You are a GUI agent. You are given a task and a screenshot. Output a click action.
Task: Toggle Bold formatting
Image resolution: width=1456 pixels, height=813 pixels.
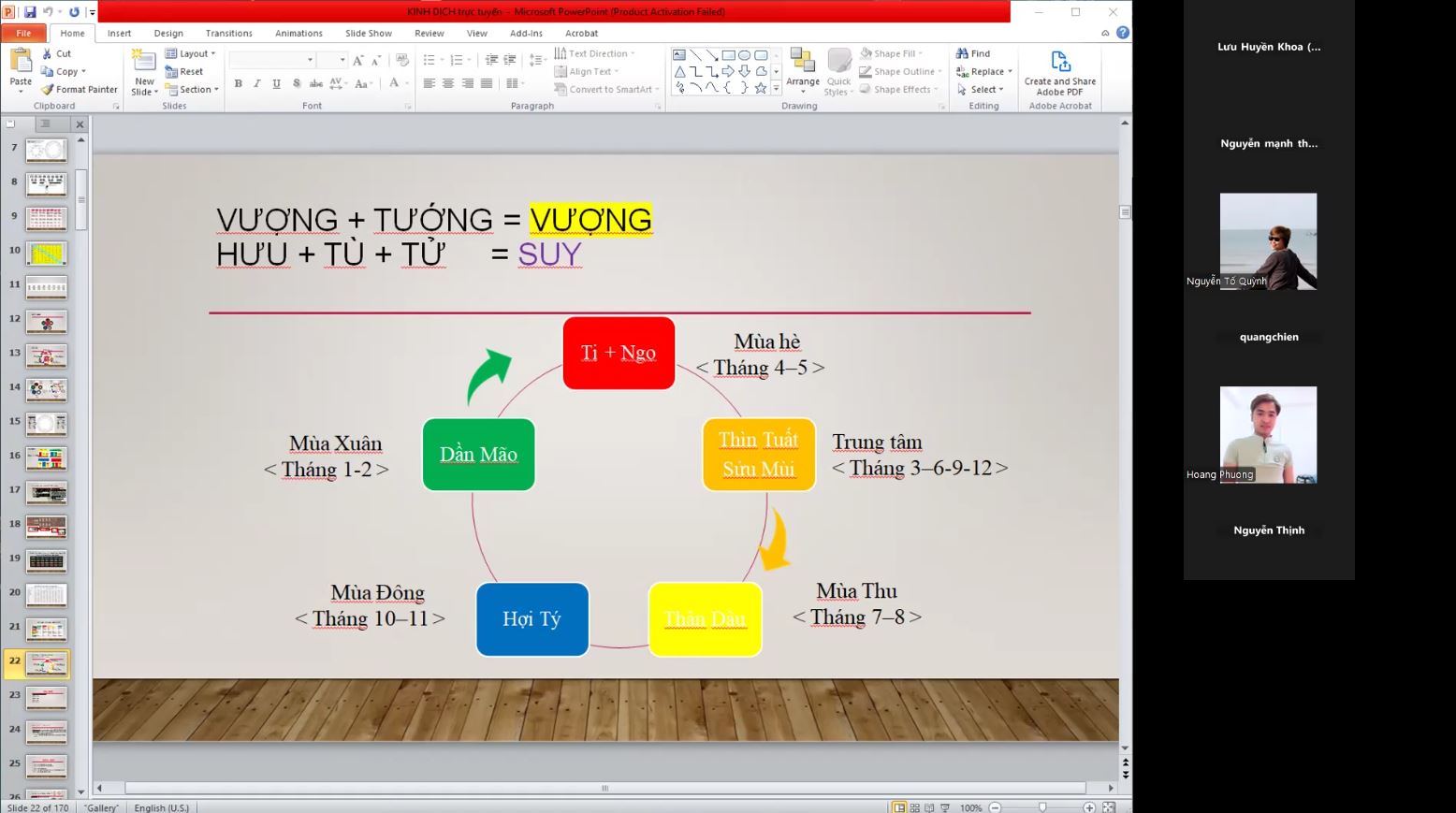(x=239, y=84)
